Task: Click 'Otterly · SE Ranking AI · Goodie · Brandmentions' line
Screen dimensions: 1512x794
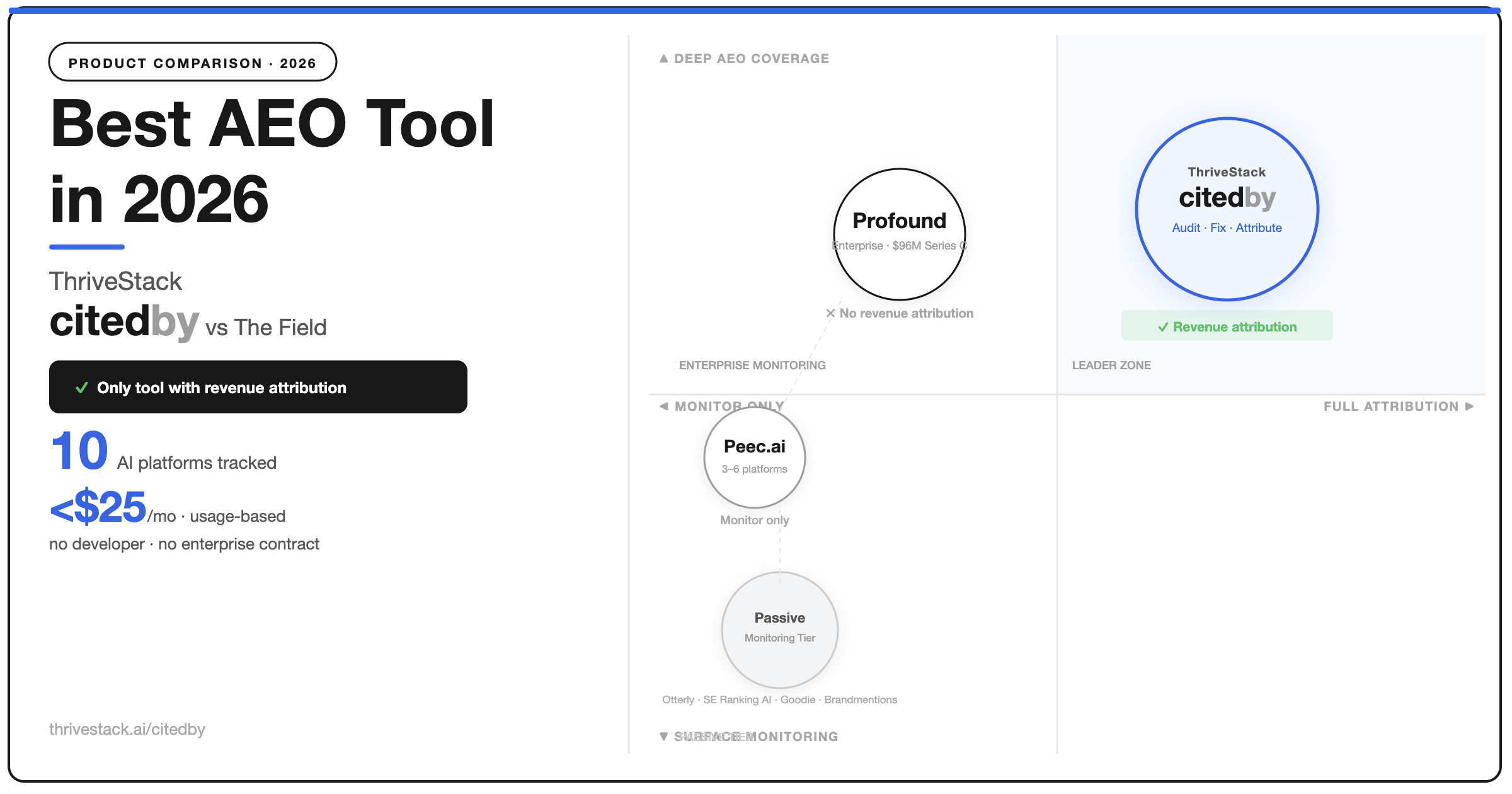Action: tap(780, 700)
